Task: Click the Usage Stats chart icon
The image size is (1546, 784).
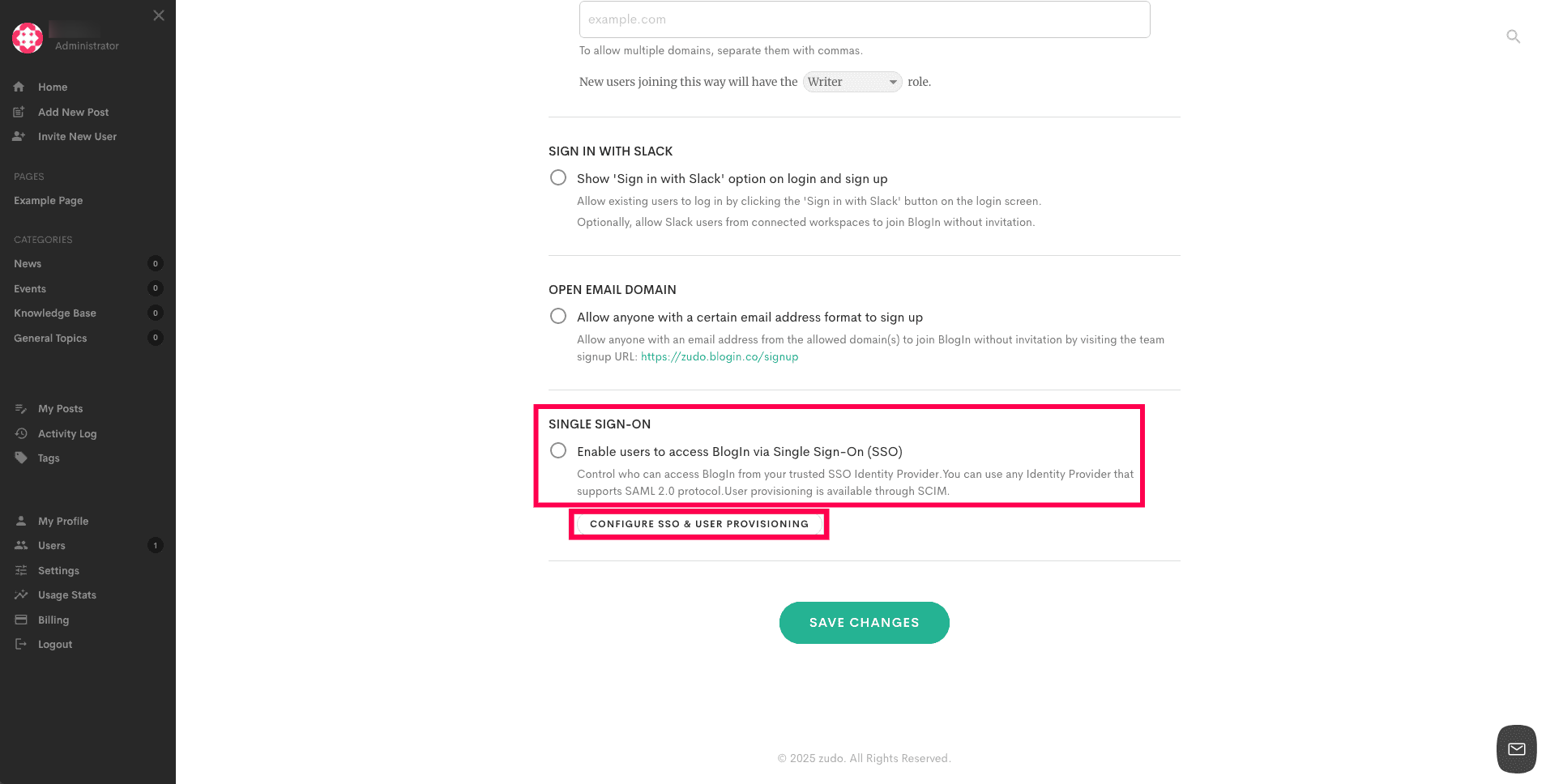Action: (x=21, y=594)
